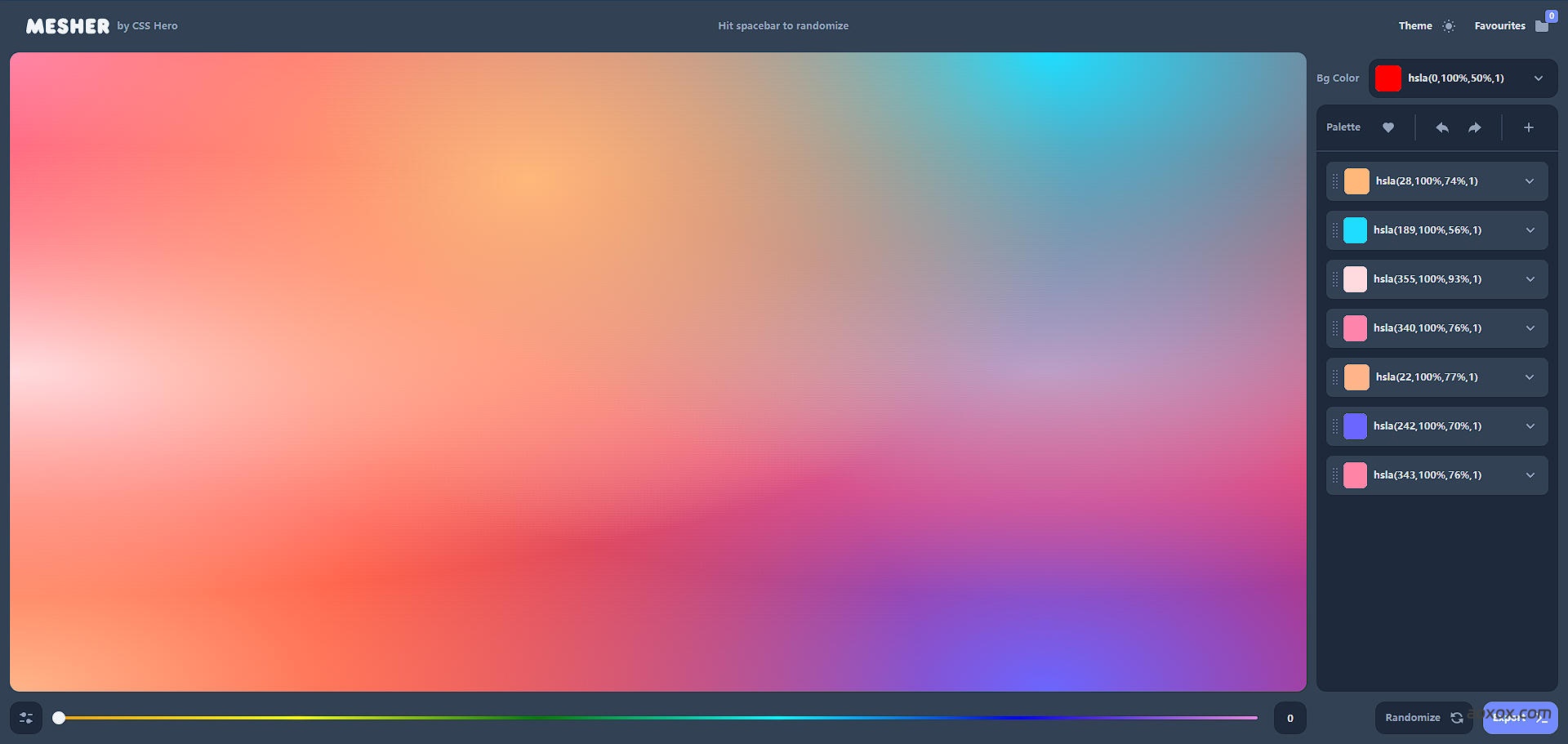The width and height of the screenshot is (1568, 744).
Task: Click the Randomize button
Action: point(1423,718)
